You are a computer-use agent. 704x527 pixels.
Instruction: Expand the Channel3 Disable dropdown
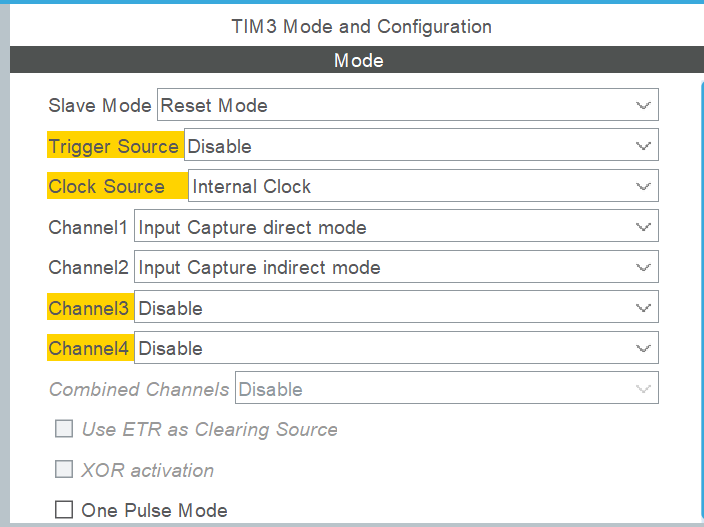point(396,307)
